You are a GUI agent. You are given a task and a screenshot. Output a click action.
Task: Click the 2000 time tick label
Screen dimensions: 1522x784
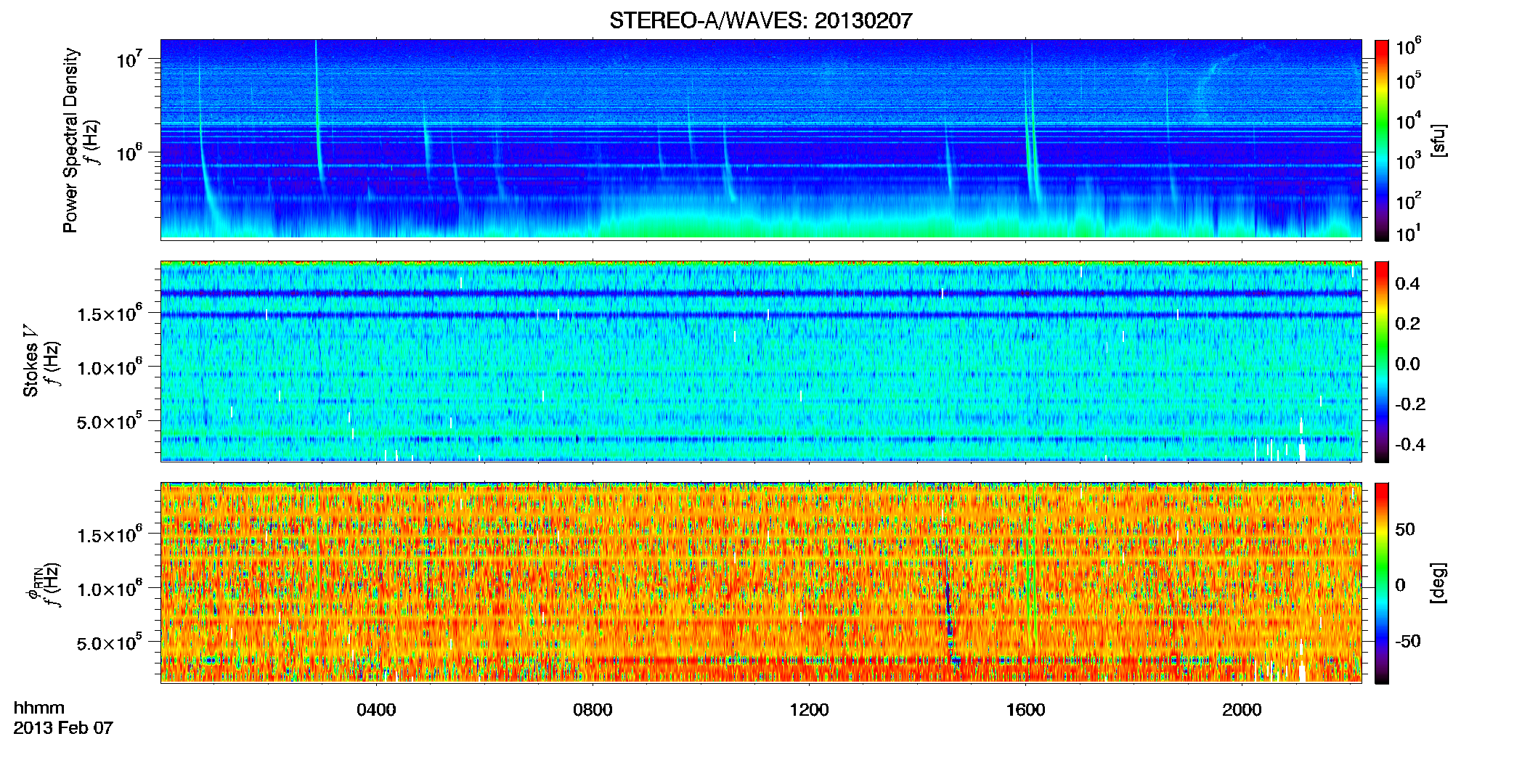coord(1242,709)
